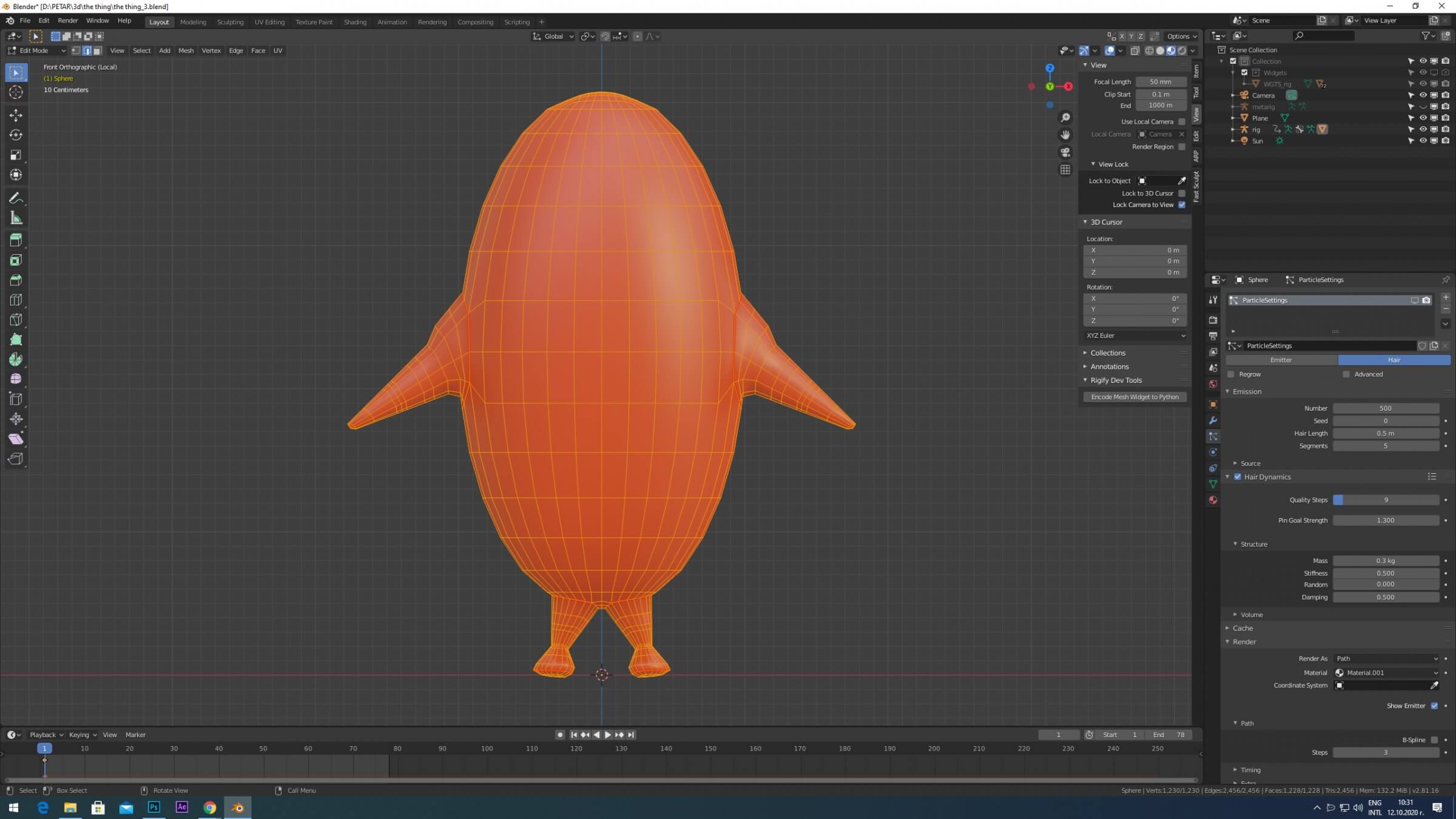The width and height of the screenshot is (1456, 819).
Task: Click the Toggle Camera View icon
Action: point(1065,152)
